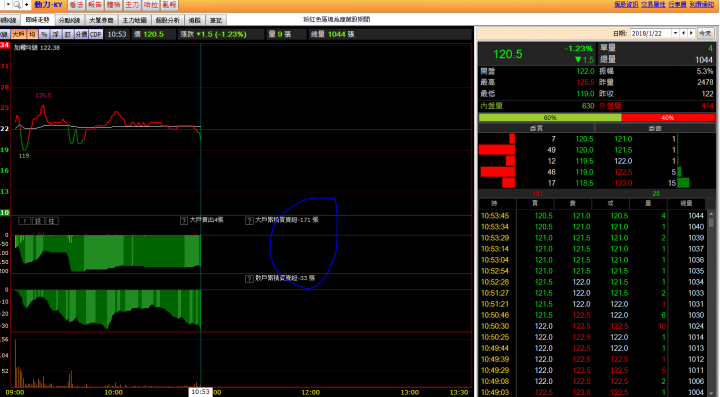Image resolution: width=720 pixels, height=397 pixels.
Task: Open the 交易屬性 link
Action: coord(653,4)
